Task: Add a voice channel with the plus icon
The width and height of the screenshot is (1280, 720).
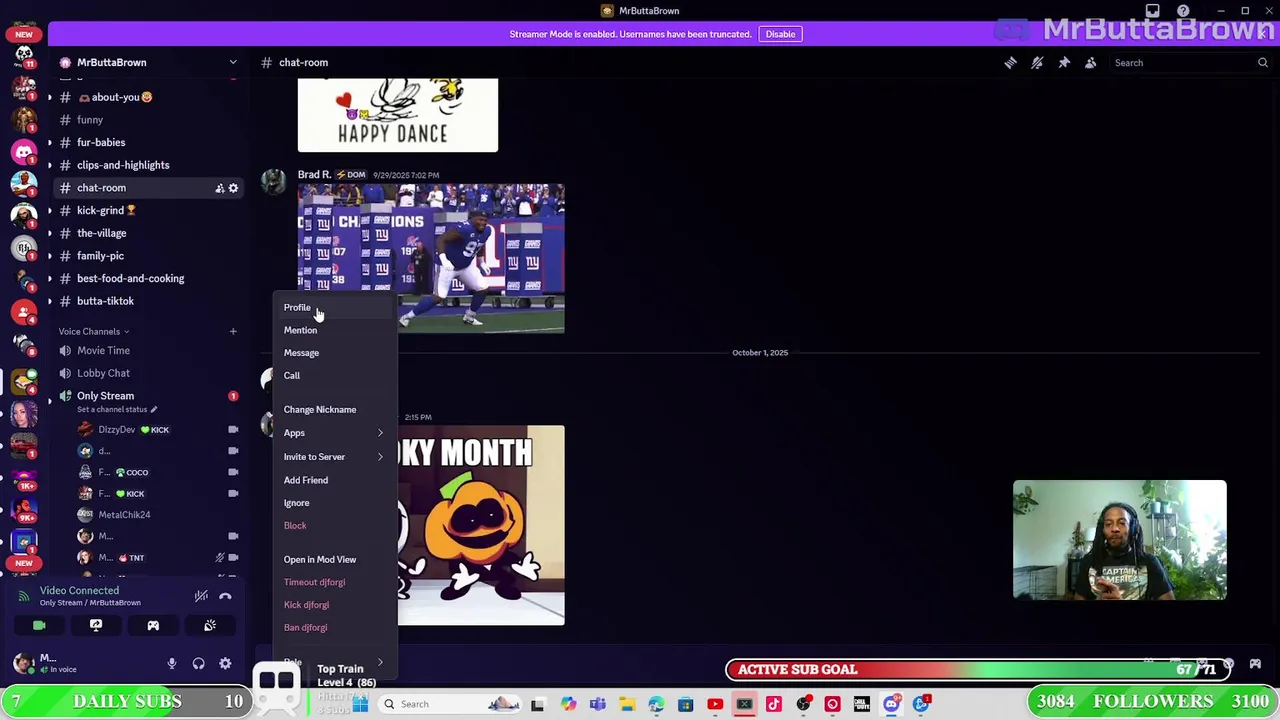Action: coord(233,332)
